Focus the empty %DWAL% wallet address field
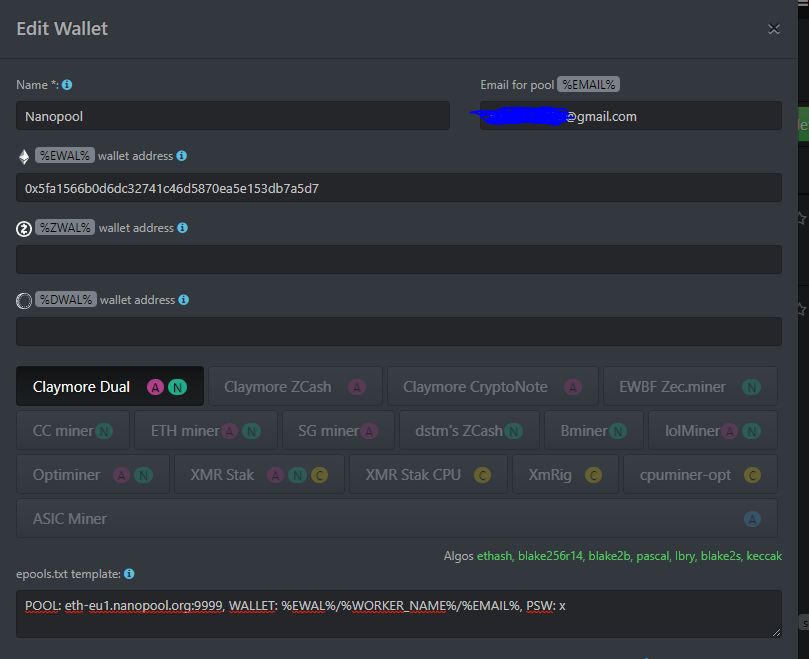This screenshot has width=809, height=659. pos(399,331)
